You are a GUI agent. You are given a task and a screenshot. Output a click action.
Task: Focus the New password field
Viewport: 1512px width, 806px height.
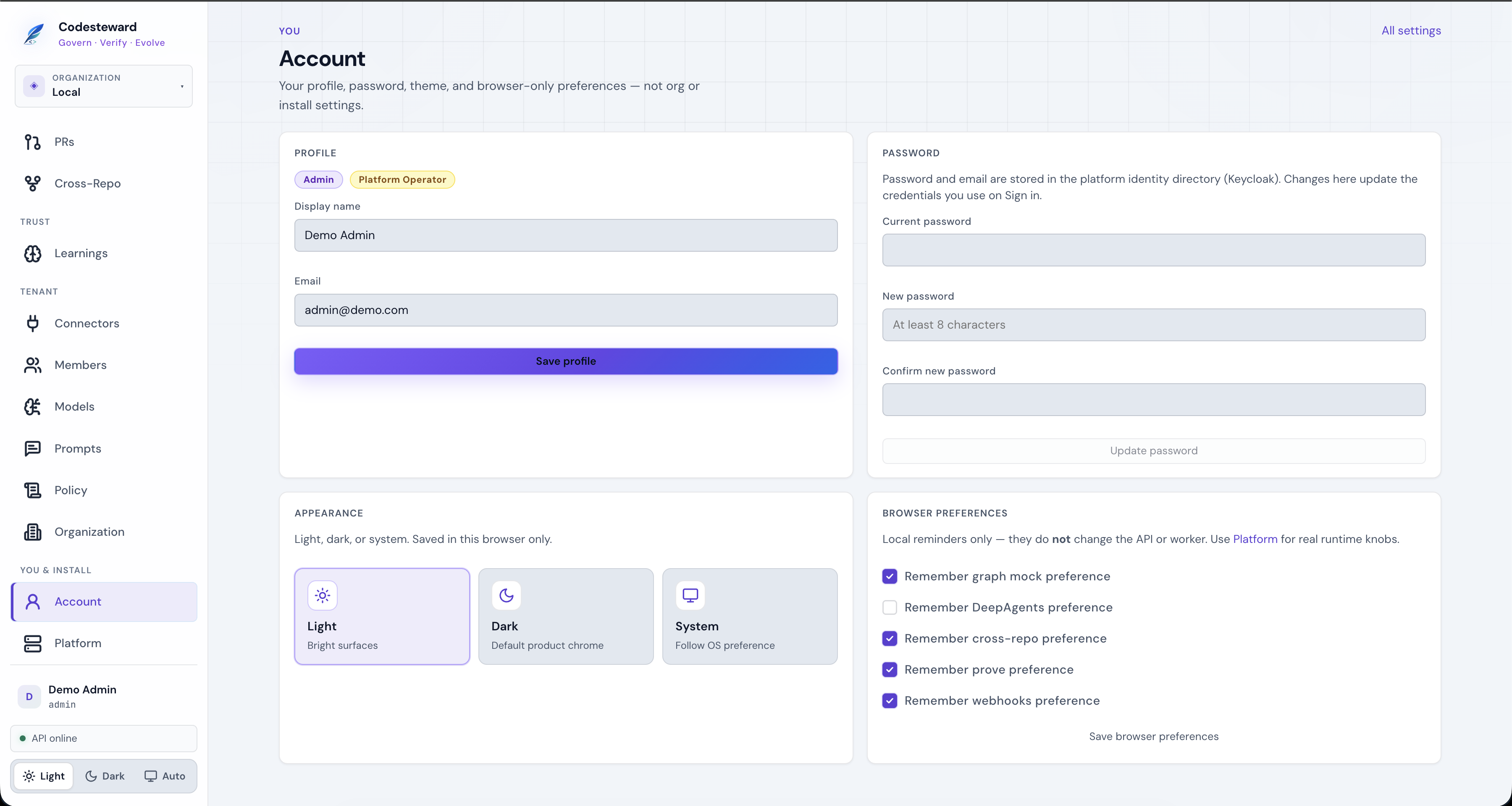[1153, 325]
